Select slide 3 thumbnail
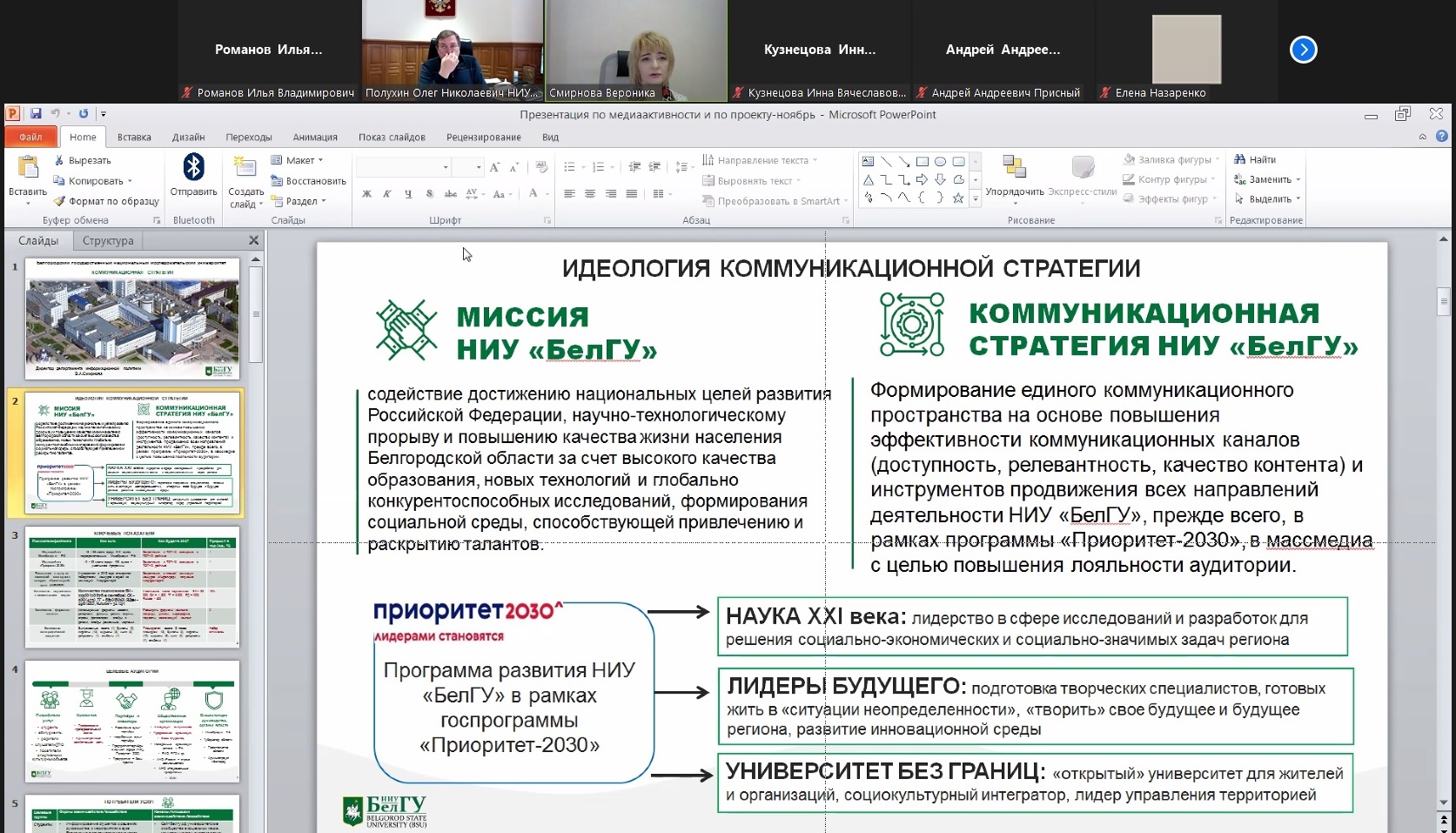 [x=132, y=588]
